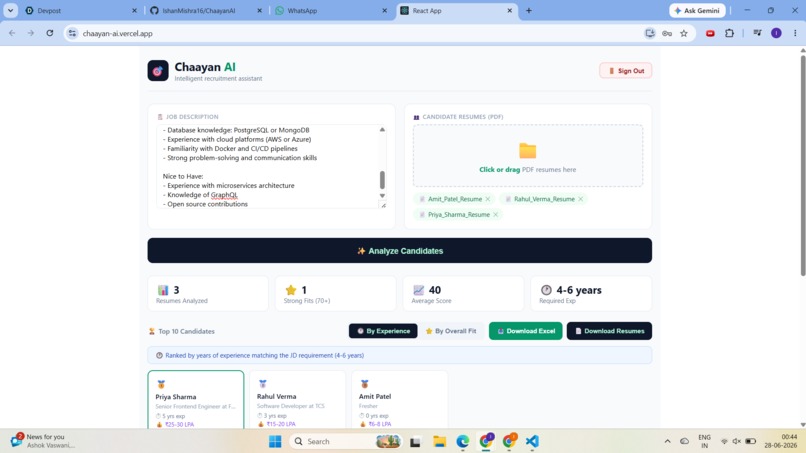Click the ENG IN language indicator
The image size is (806, 453).
click(704, 441)
